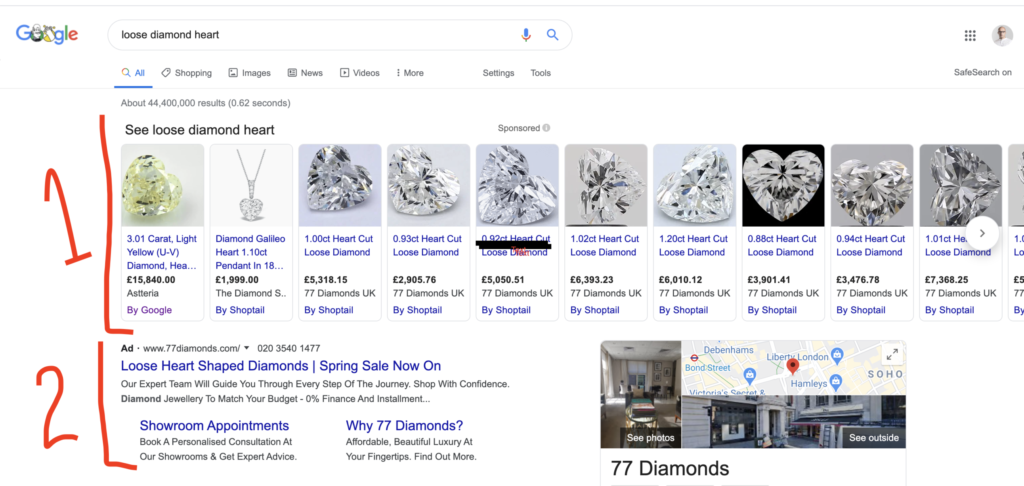The width and height of the screenshot is (1024, 486).
Task: Click the Astteria seller name
Action: pos(143,293)
